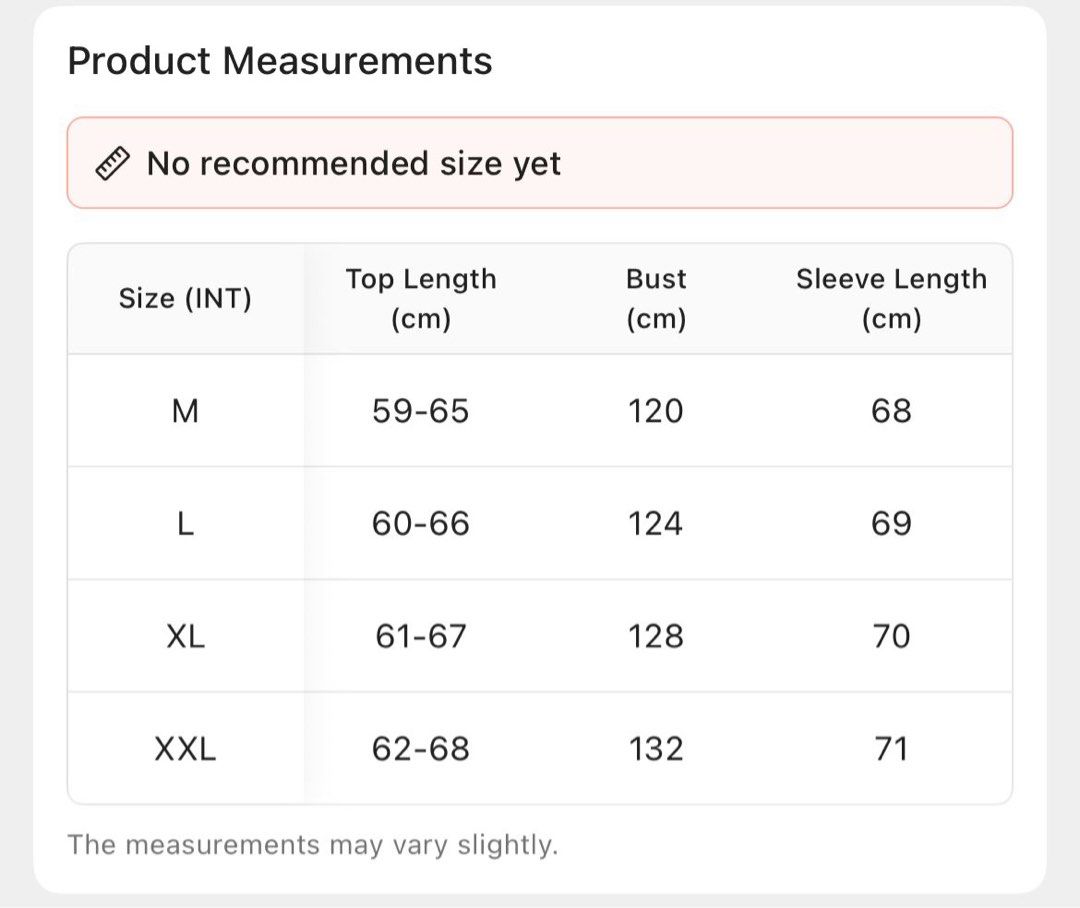1080x908 pixels.
Task: Click the 59-65 top length value
Action: click(x=421, y=411)
